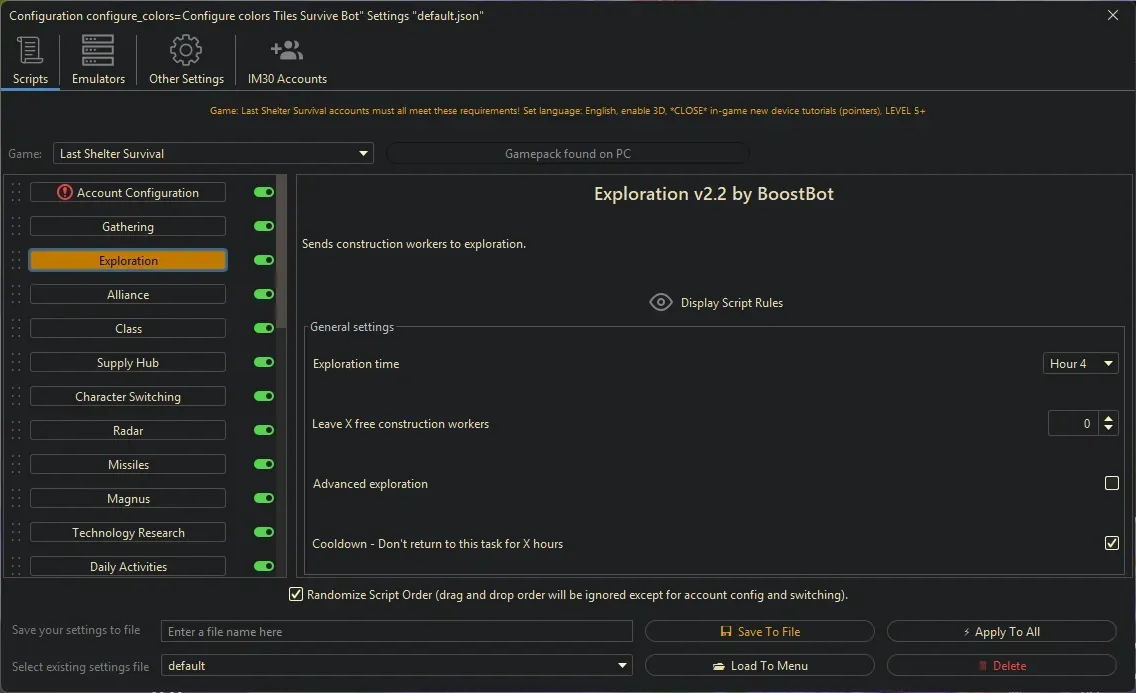The width and height of the screenshot is (1136, 693).
Task: Uncheck Randomize Script Order checkbox
Action: coord(296,595)
